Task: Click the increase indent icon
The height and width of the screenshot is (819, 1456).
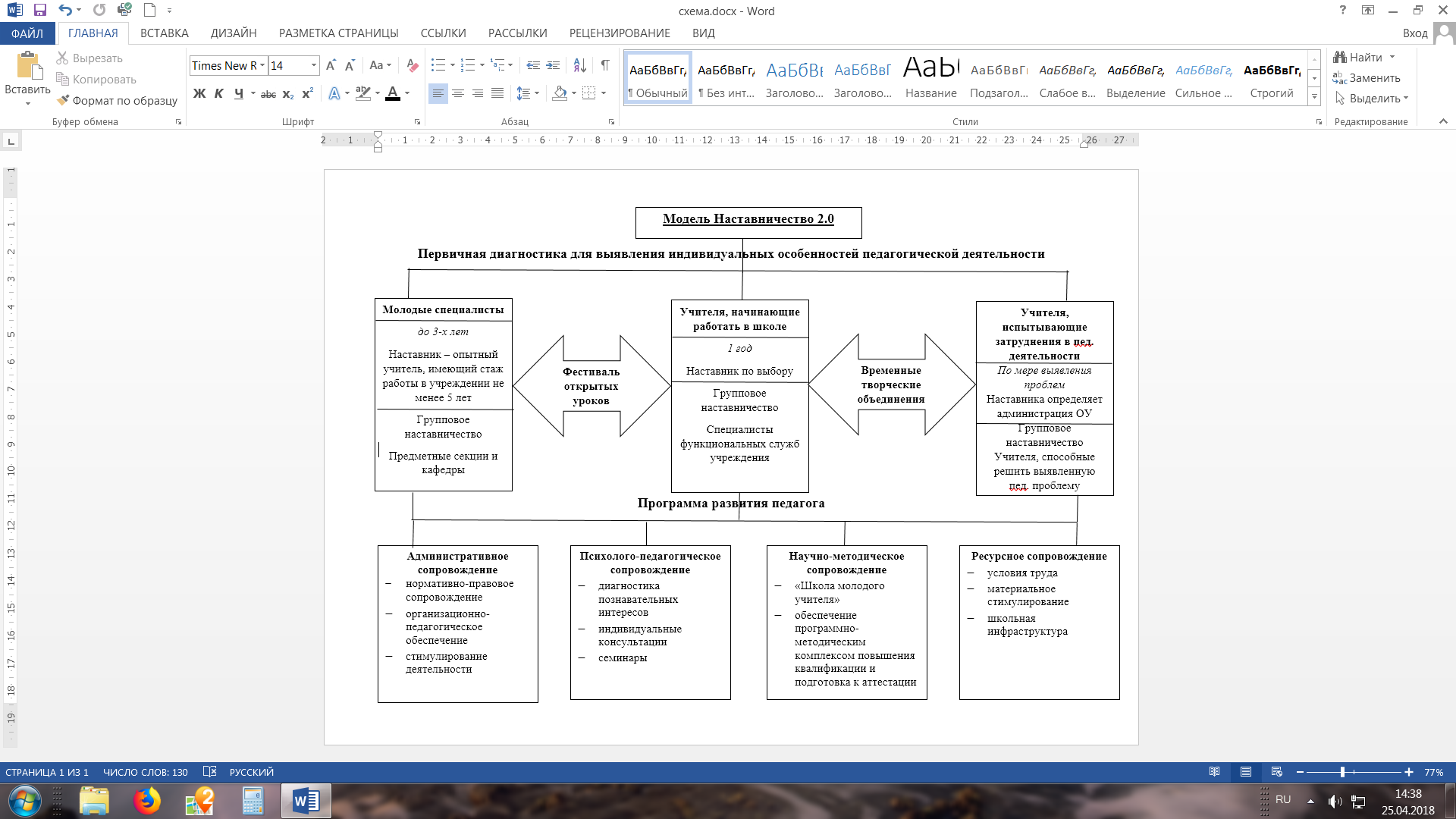Action: [554, 65]
